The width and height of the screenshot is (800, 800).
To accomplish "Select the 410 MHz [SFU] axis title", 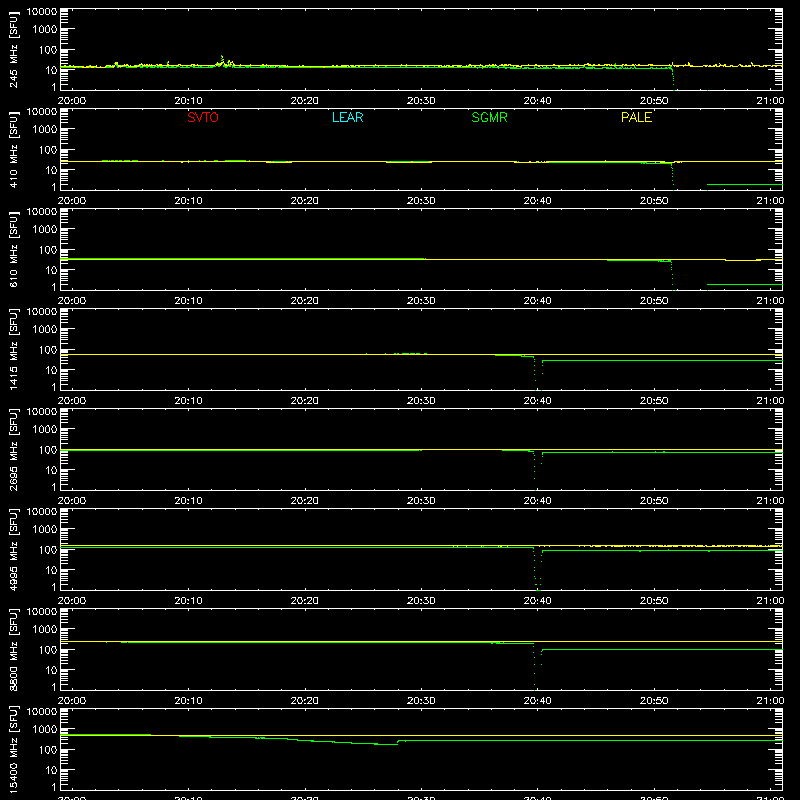I will (14, 149).
